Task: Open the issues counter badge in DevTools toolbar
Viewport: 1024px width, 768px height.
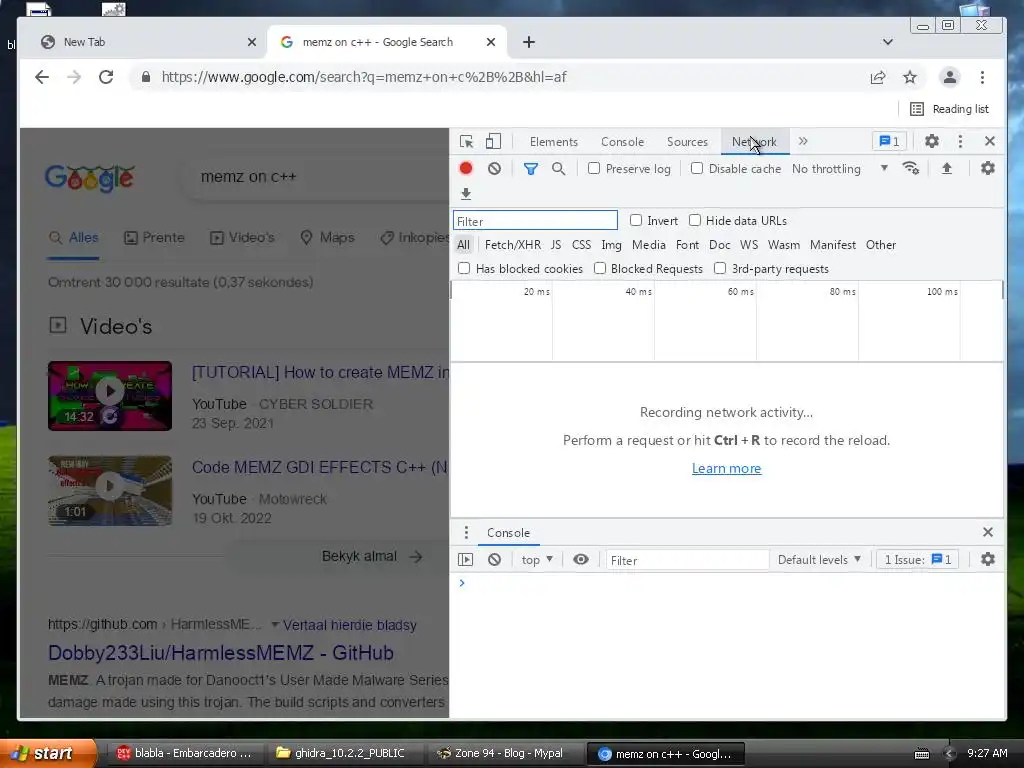Action: tap(889, 141)
